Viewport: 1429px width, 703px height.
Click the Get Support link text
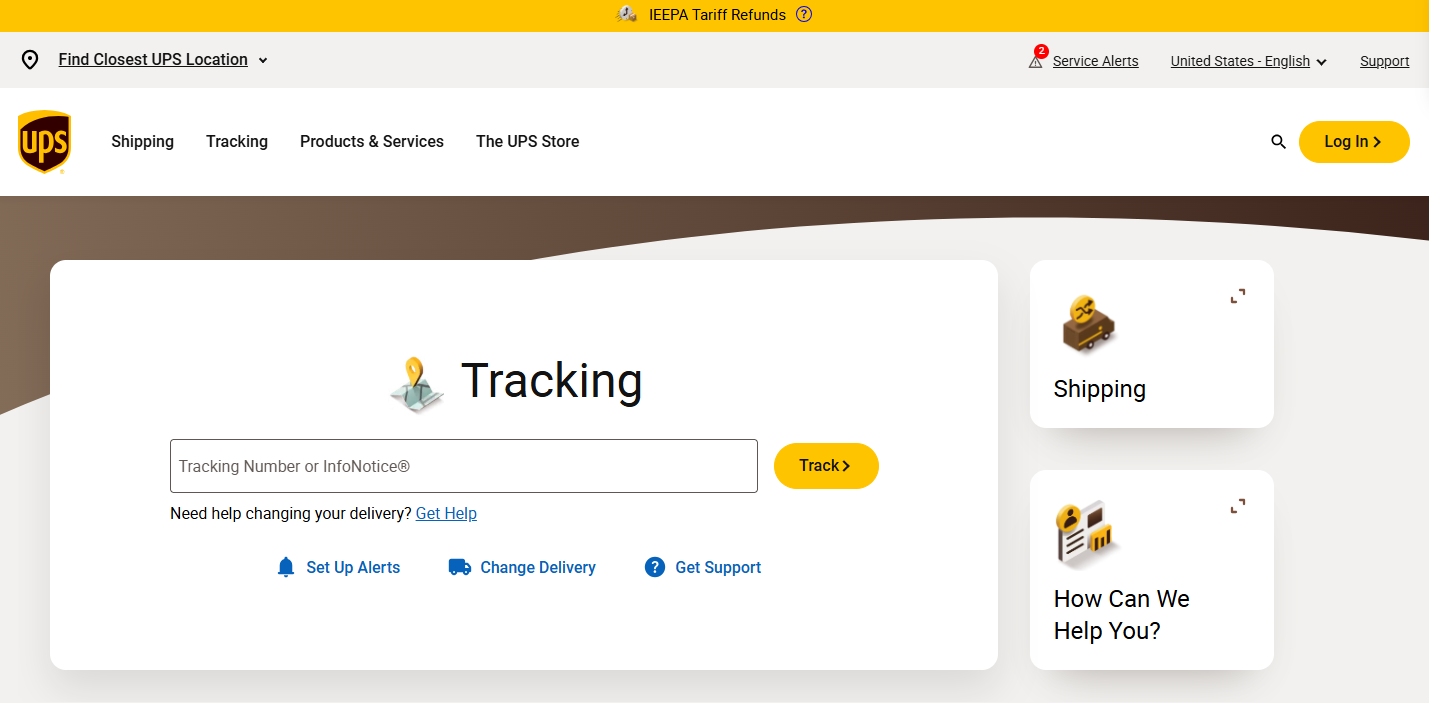click(x=718, y=568)
